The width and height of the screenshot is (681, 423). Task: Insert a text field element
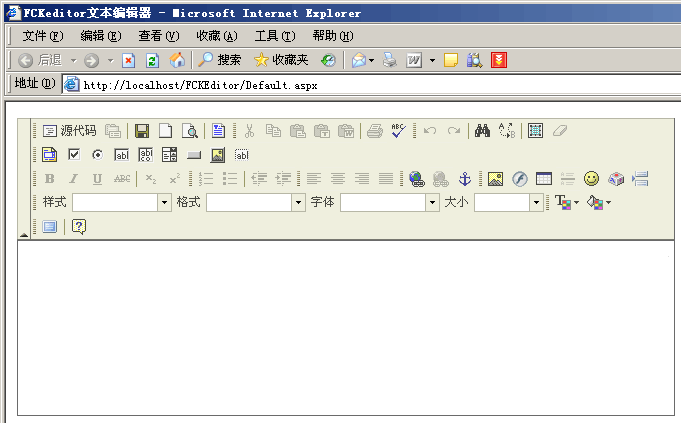pos(122,155)
